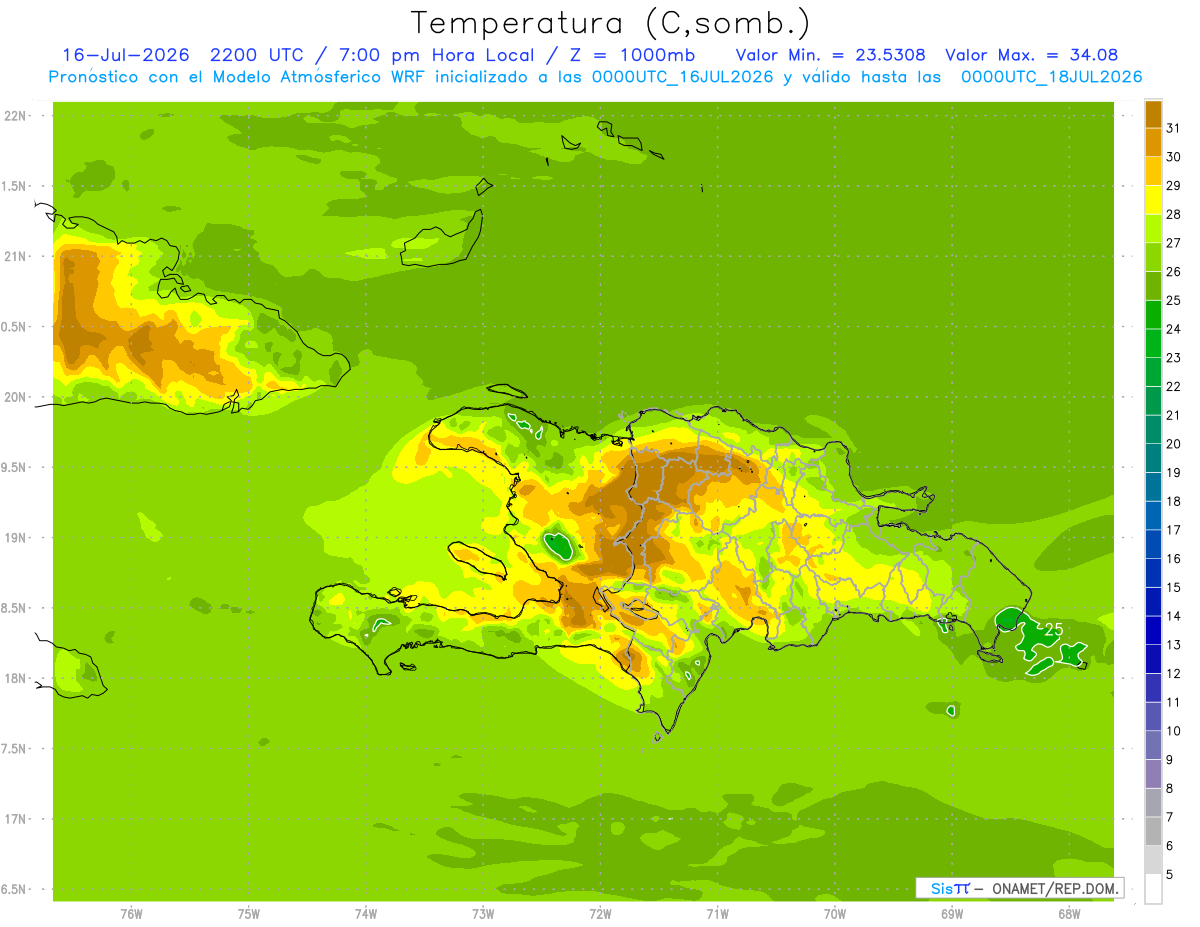Screen dimensions: 1200x927
Task: Click the '76W' longitude label
Action: point(131,913)
